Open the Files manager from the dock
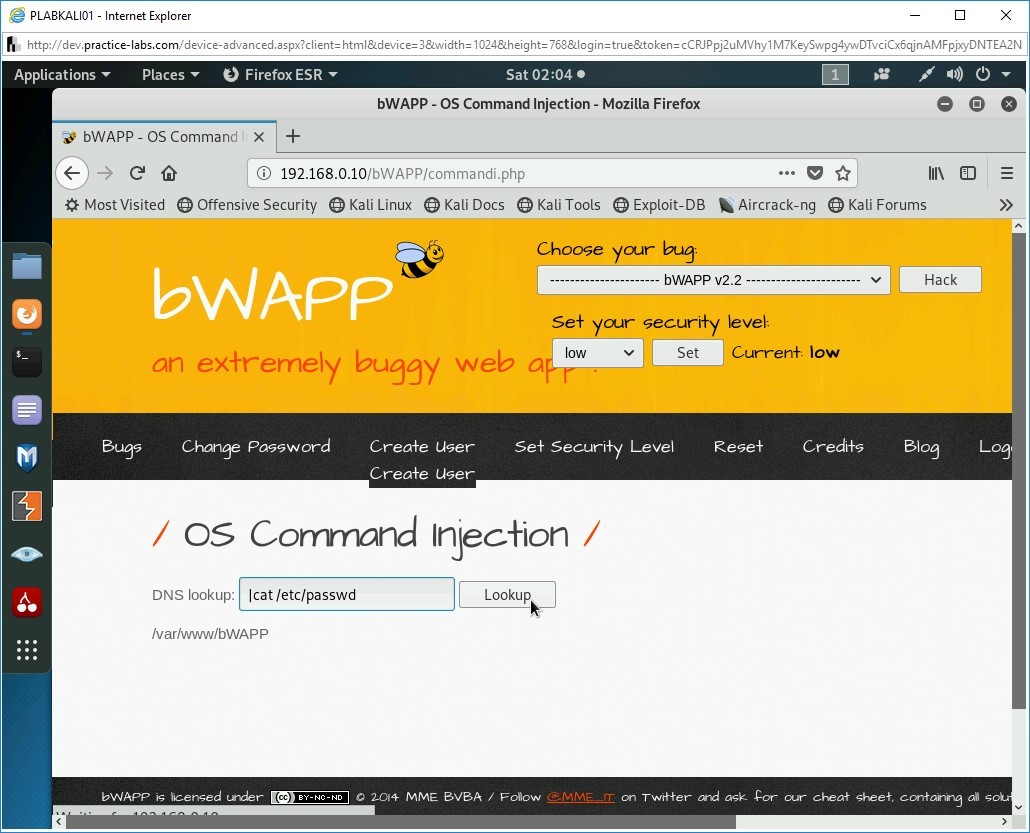The width and height of the screenshot is (1030, 833). (27, 266)
